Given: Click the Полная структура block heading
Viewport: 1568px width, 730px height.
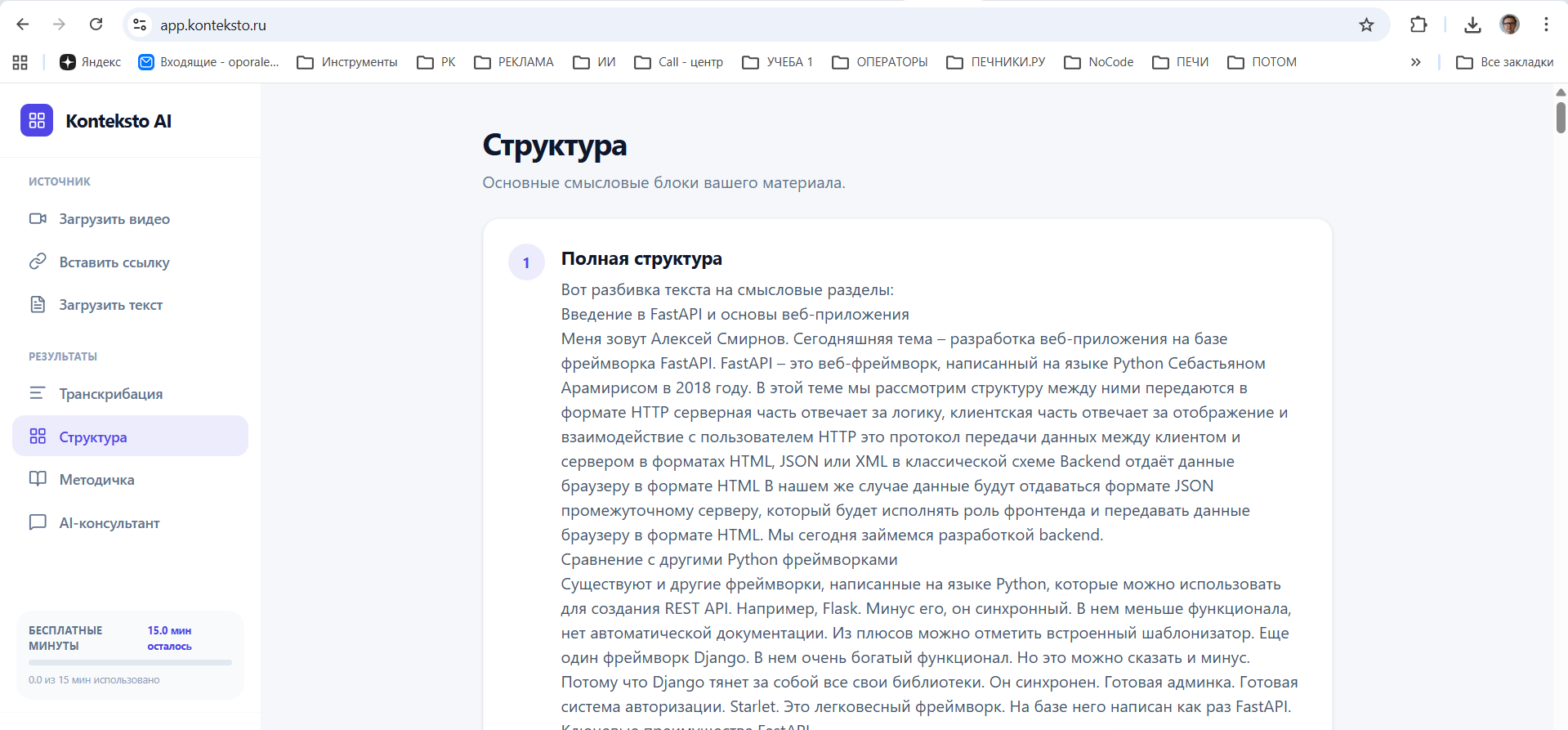Looking at the screenshot, I should coord(641,259).
